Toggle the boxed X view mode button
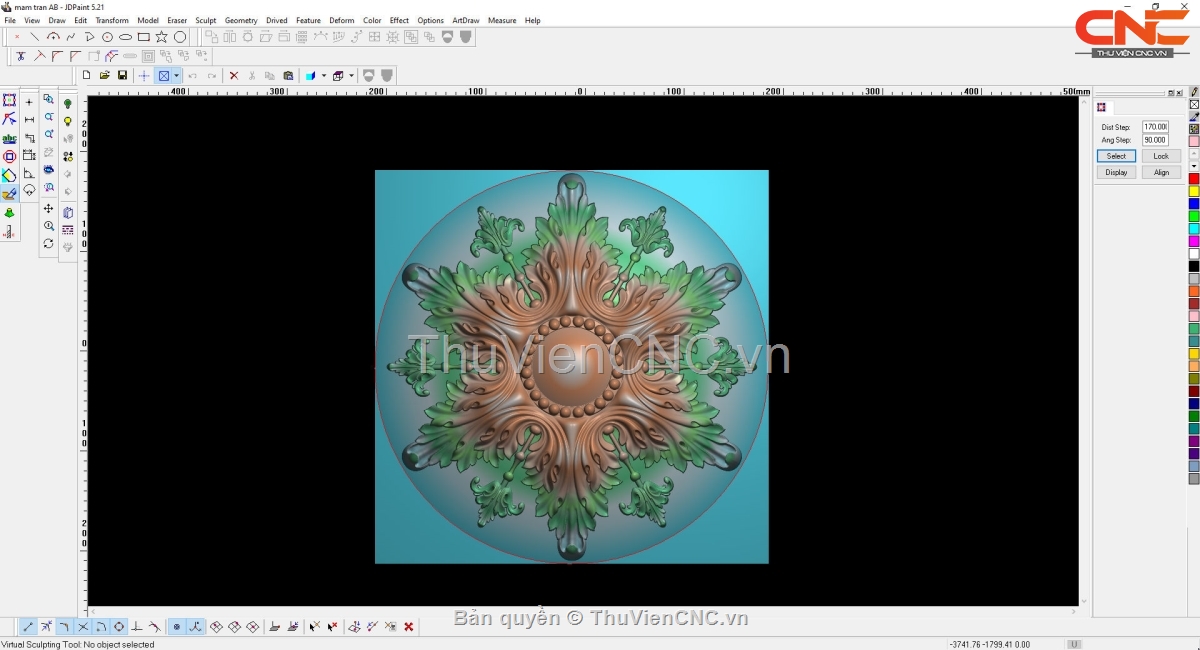This screenshot has width=1200, height=650. 164,75
